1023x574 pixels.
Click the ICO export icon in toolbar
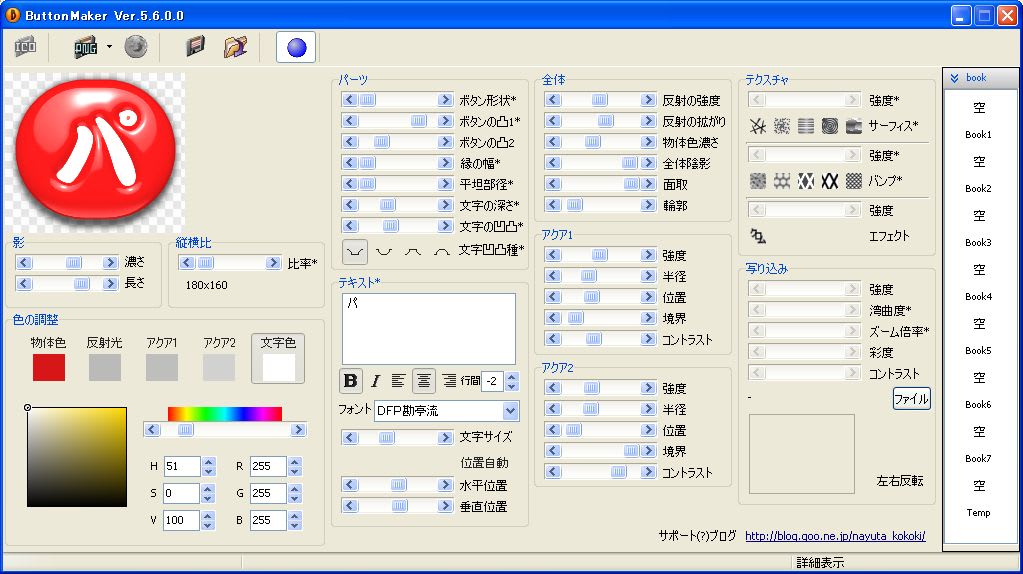pyautogui.click(x=25, y=47)
